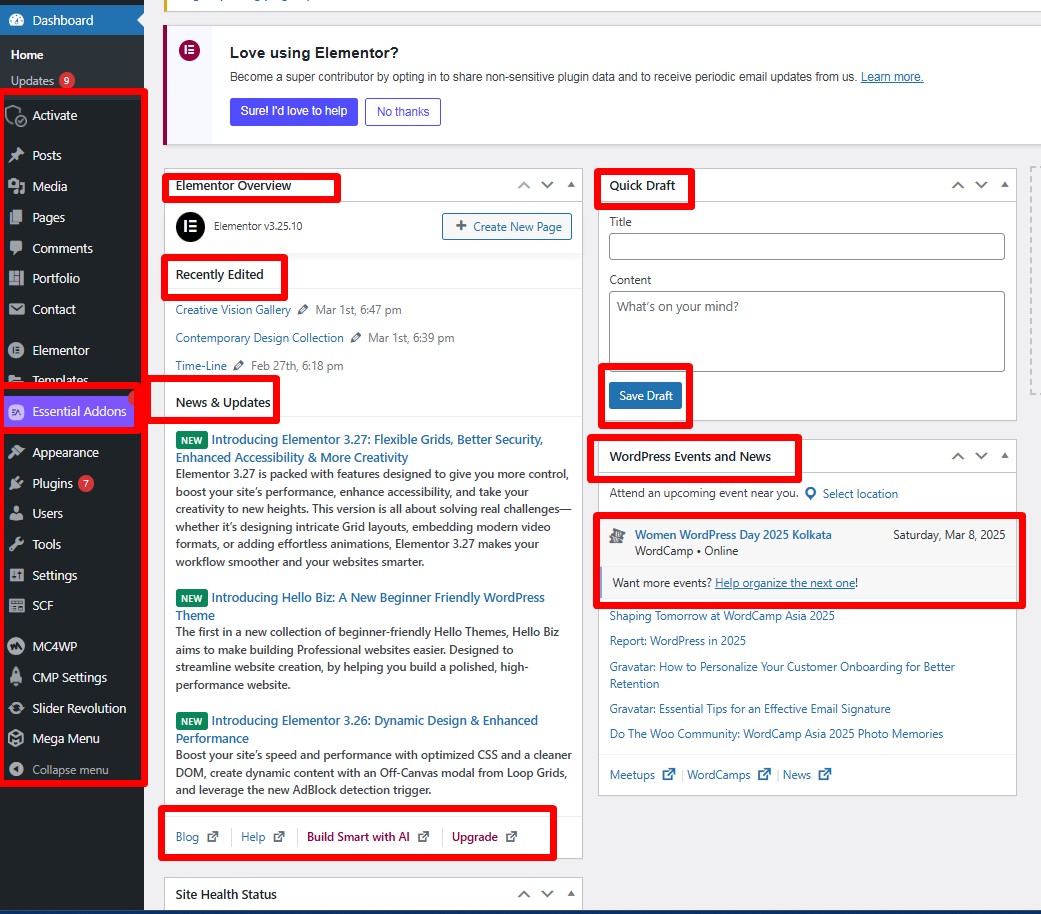Open the Appearance menu item

point(65,452)
